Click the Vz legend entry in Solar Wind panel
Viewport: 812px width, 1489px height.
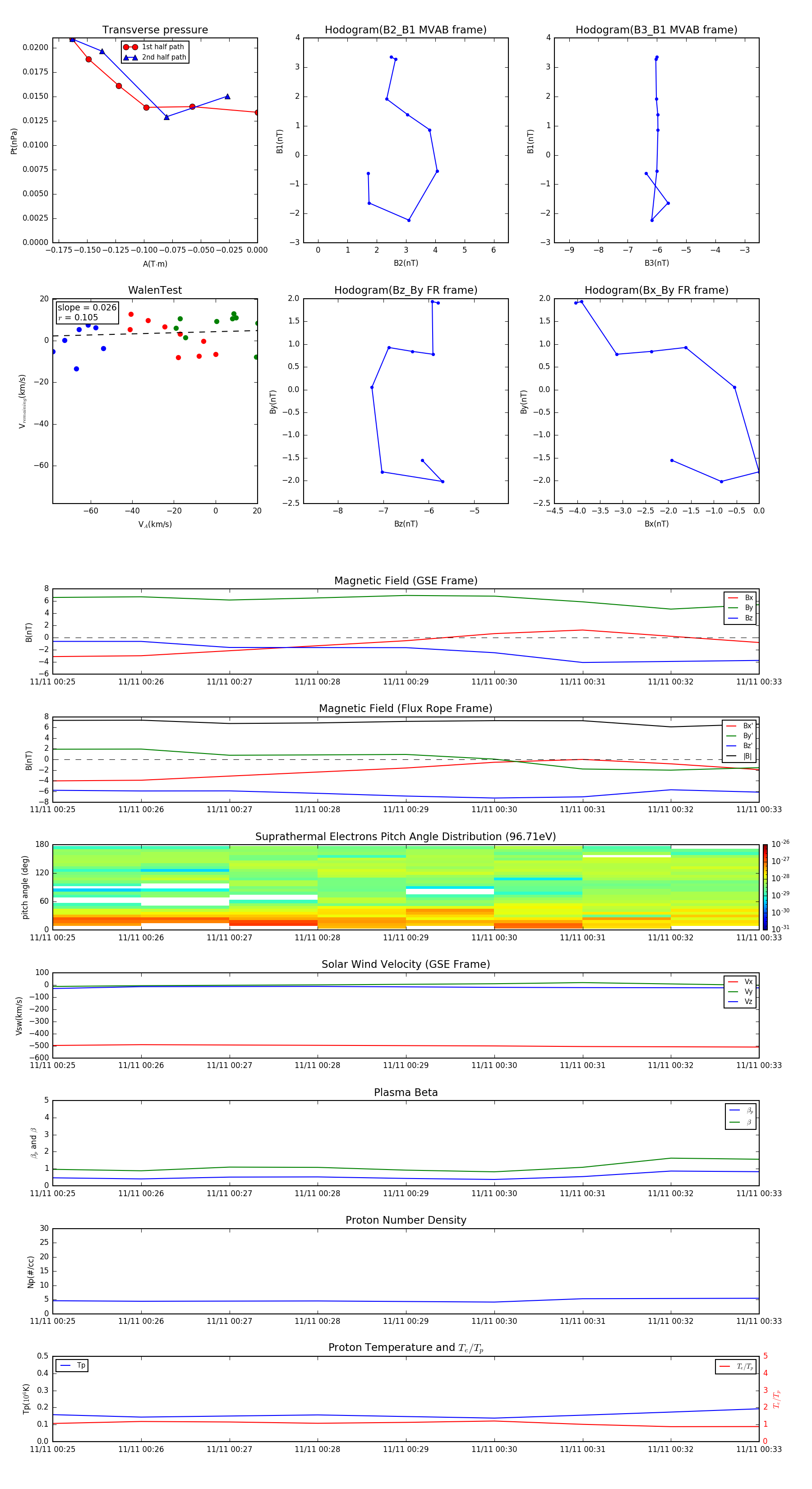pyautogui.click(x=740, y=1002)
